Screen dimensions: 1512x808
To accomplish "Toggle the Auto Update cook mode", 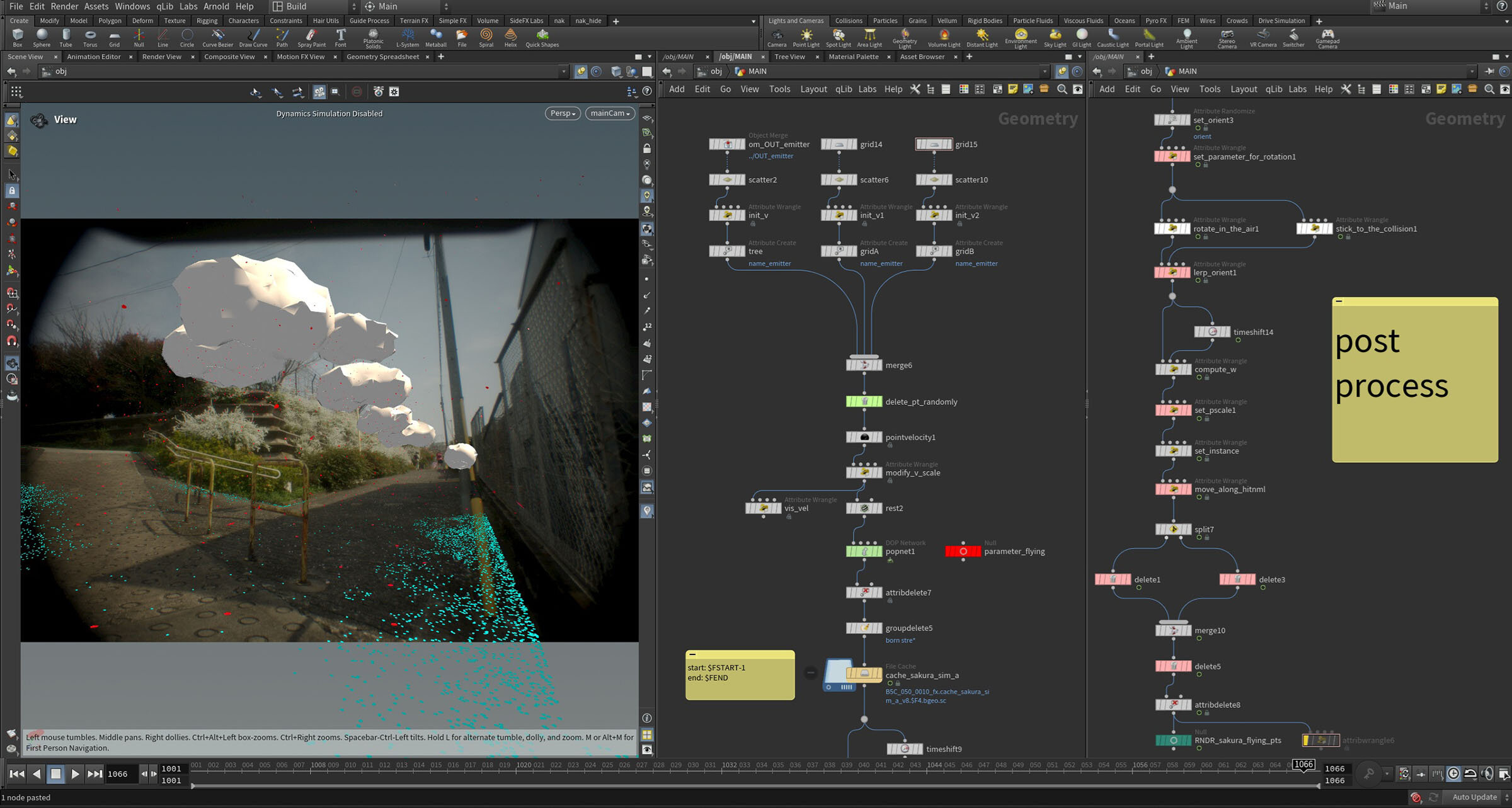I will coord(1474,797).
